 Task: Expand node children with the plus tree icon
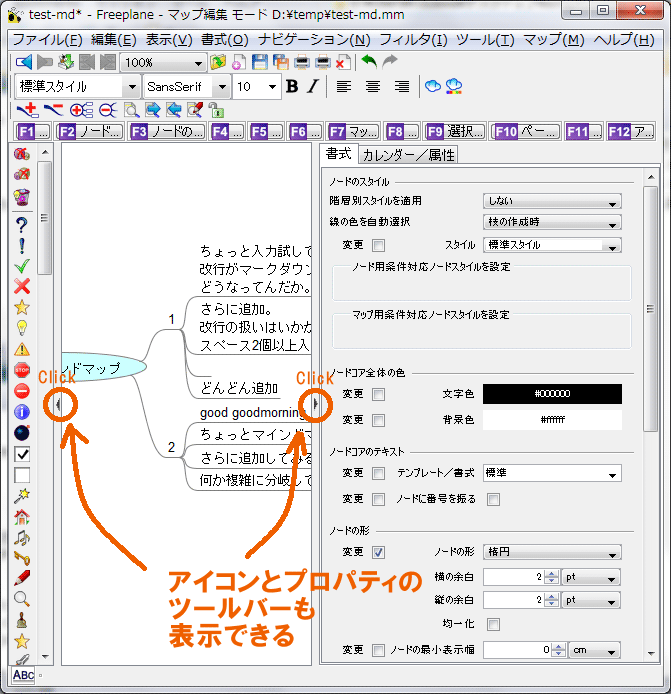81,110
